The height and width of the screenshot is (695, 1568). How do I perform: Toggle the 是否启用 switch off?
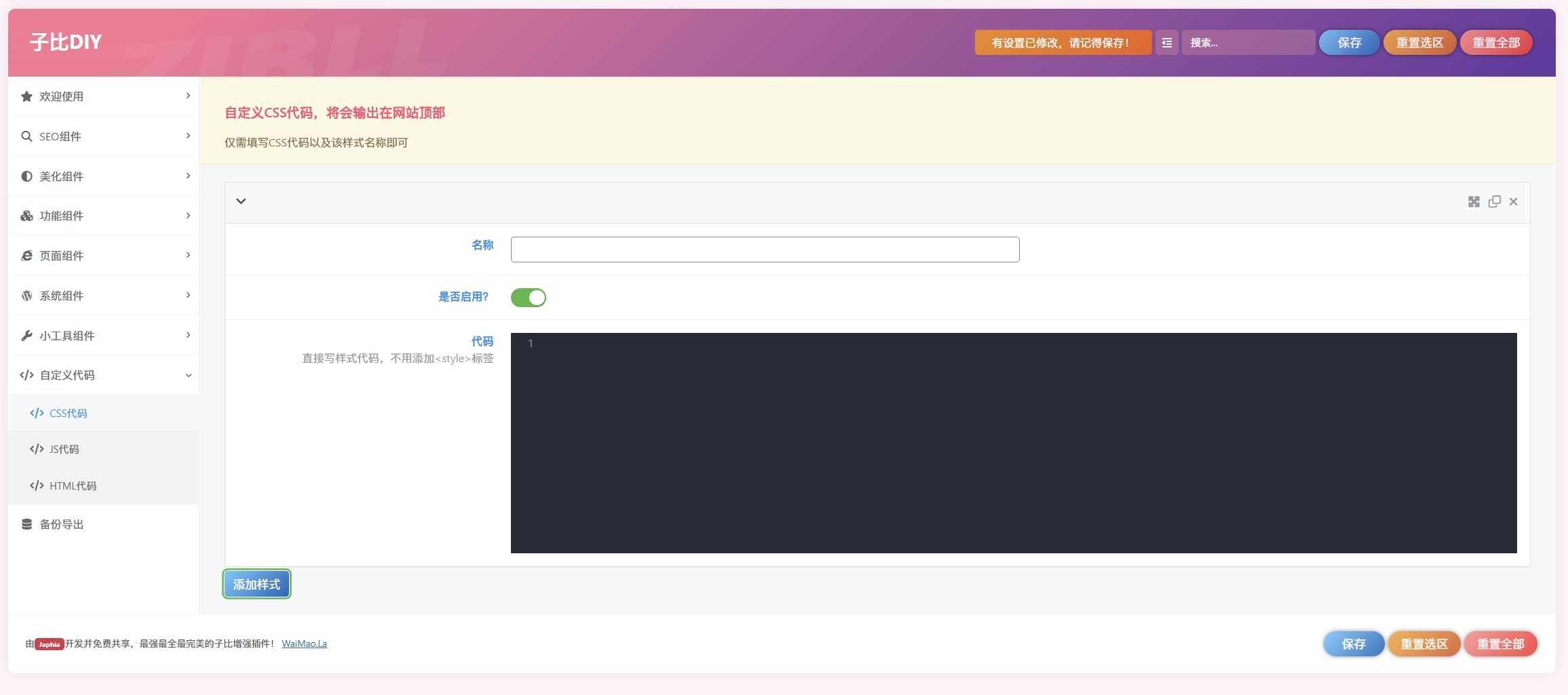528,298
